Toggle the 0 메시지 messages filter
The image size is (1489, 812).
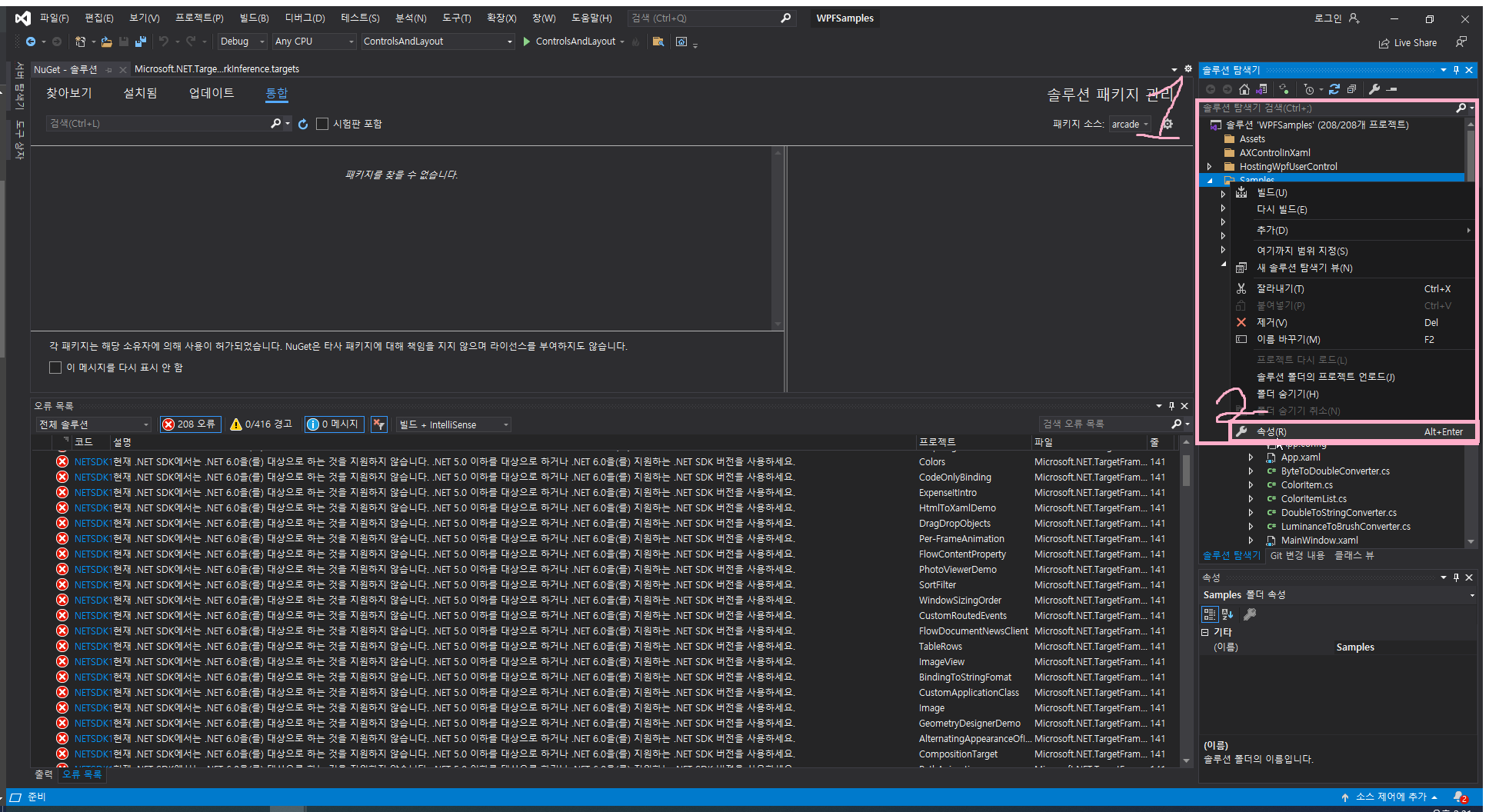334,424
